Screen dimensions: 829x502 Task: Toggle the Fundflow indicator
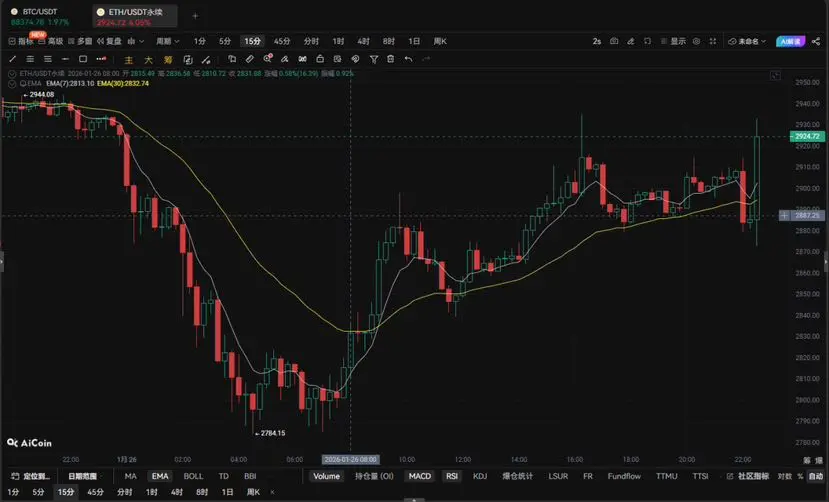click(x=624, y=476)
